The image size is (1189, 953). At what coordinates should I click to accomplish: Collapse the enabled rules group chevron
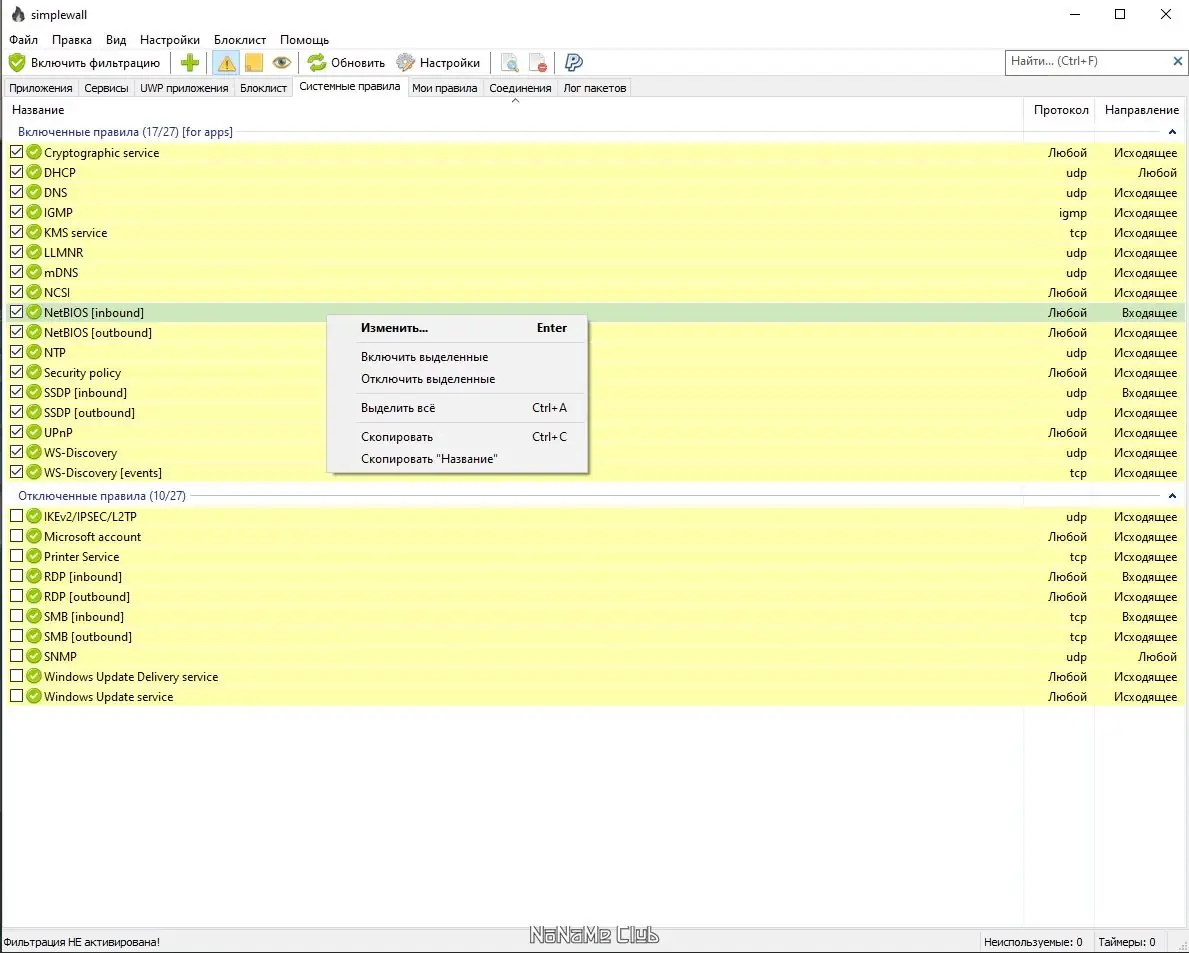[1172, 132]
